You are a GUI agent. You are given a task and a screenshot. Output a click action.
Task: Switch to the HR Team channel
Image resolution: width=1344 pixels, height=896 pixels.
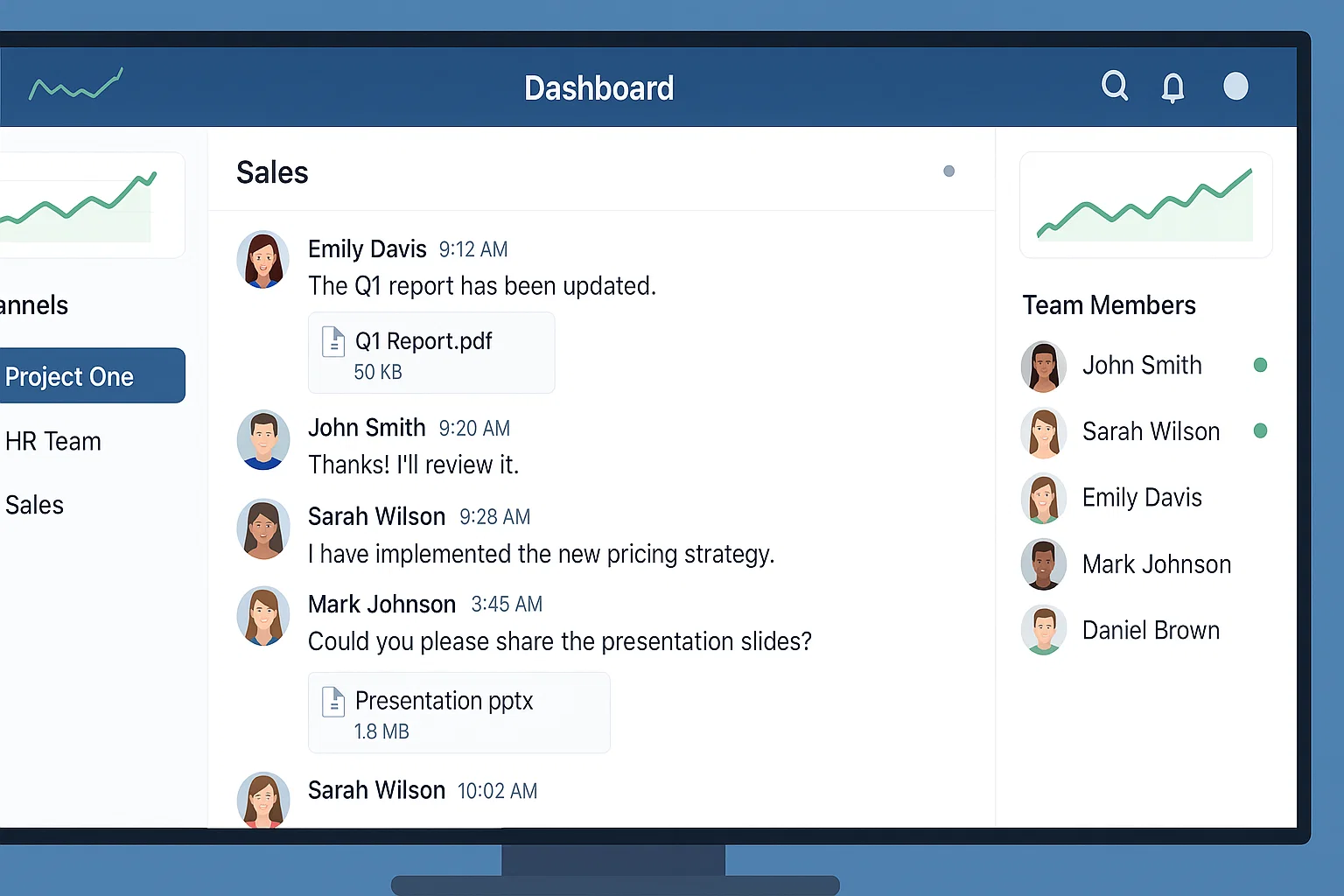click(53, 441)
